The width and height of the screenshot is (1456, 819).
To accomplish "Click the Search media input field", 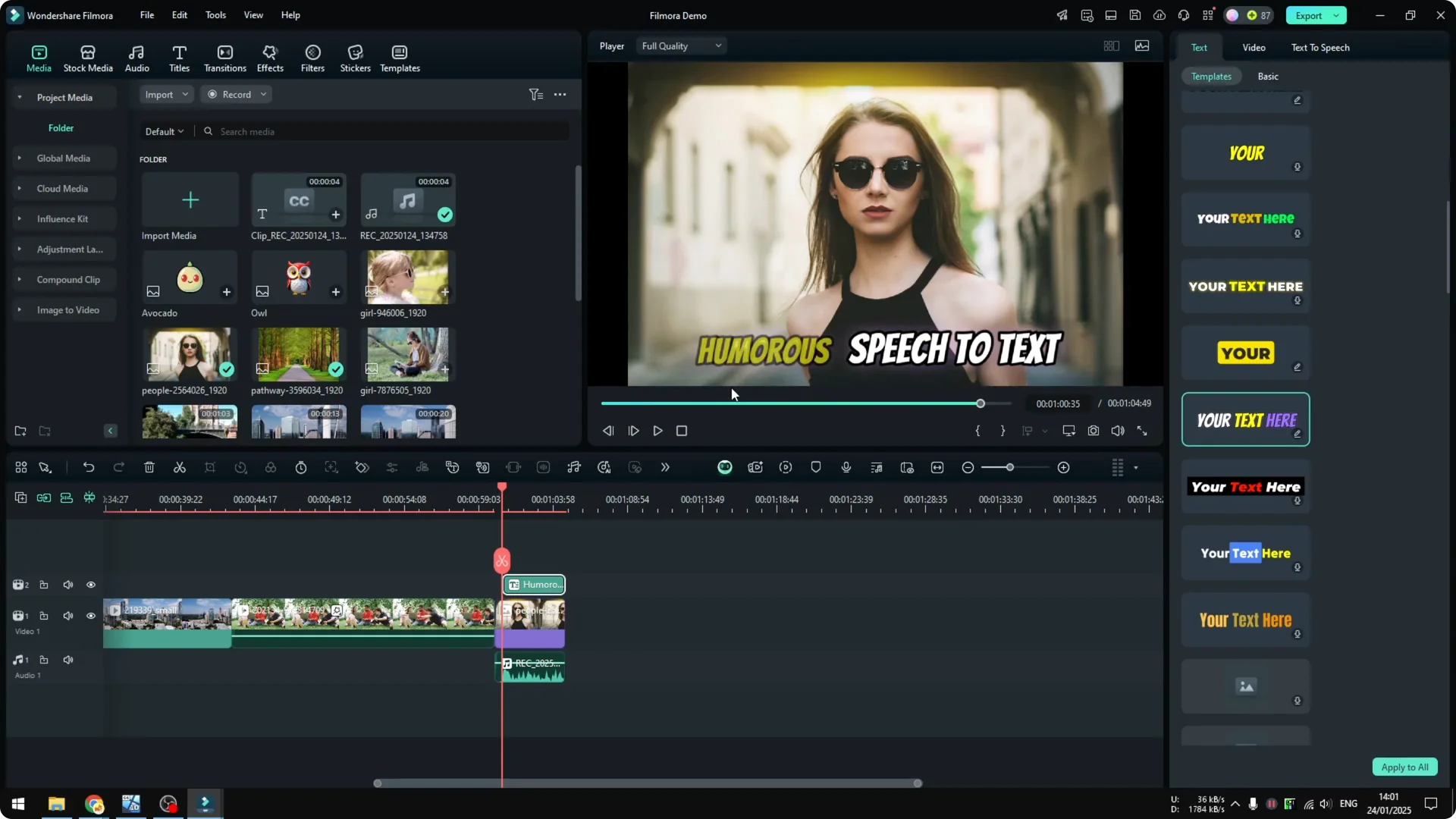I will tap(387, 132).
